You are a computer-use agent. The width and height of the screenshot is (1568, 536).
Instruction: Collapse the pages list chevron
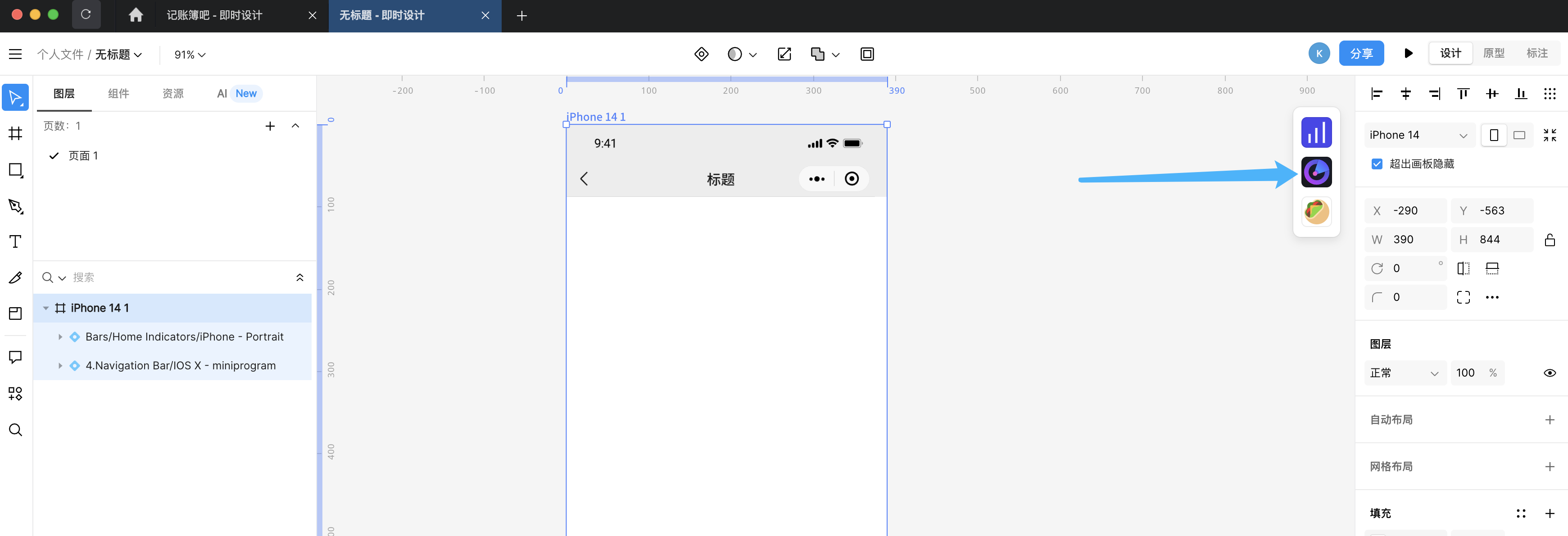coord(295,126)
